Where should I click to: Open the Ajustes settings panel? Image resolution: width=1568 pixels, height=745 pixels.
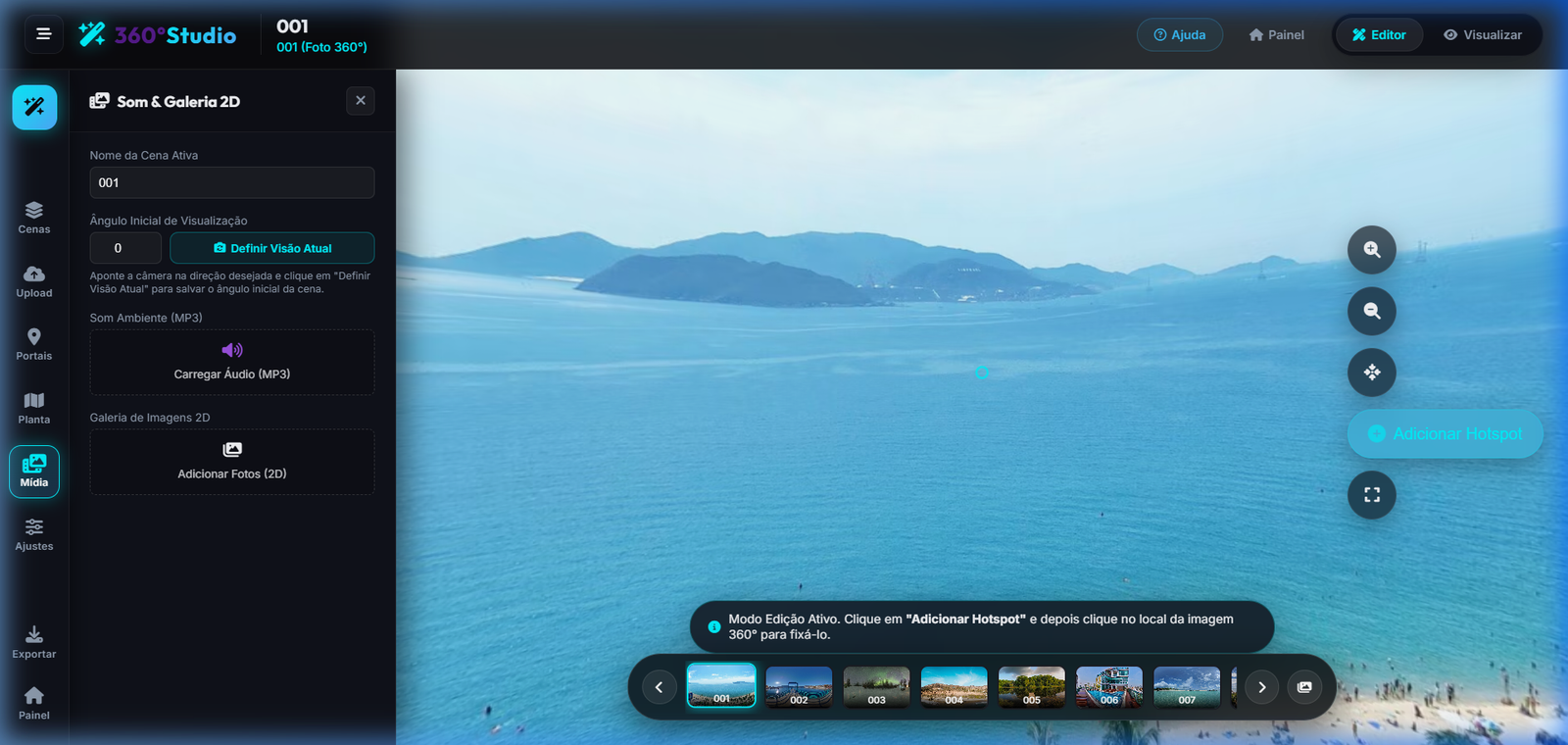pyautogui.click(x=34, y=534)
